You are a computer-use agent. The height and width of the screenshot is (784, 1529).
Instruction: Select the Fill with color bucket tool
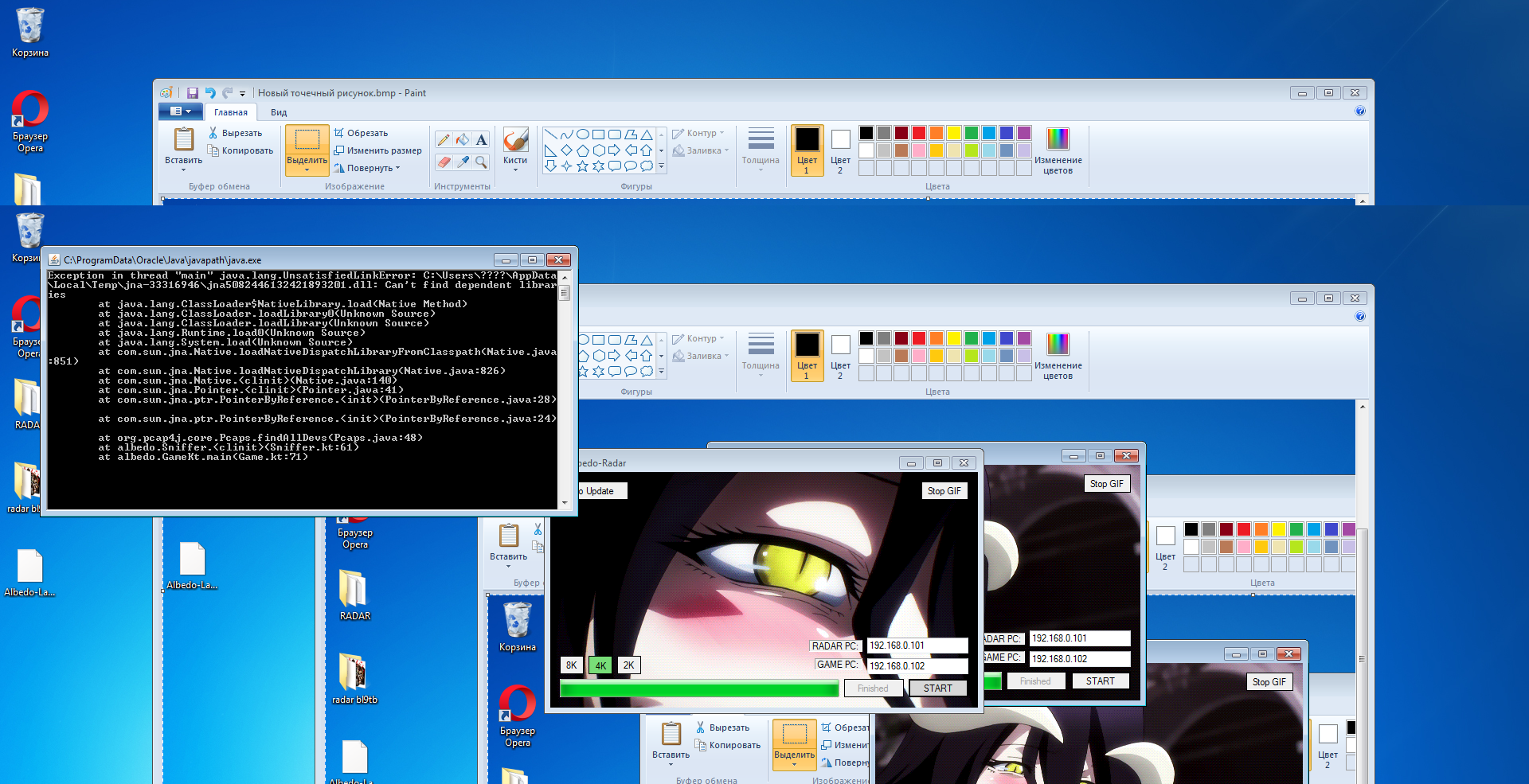point(463,140)
